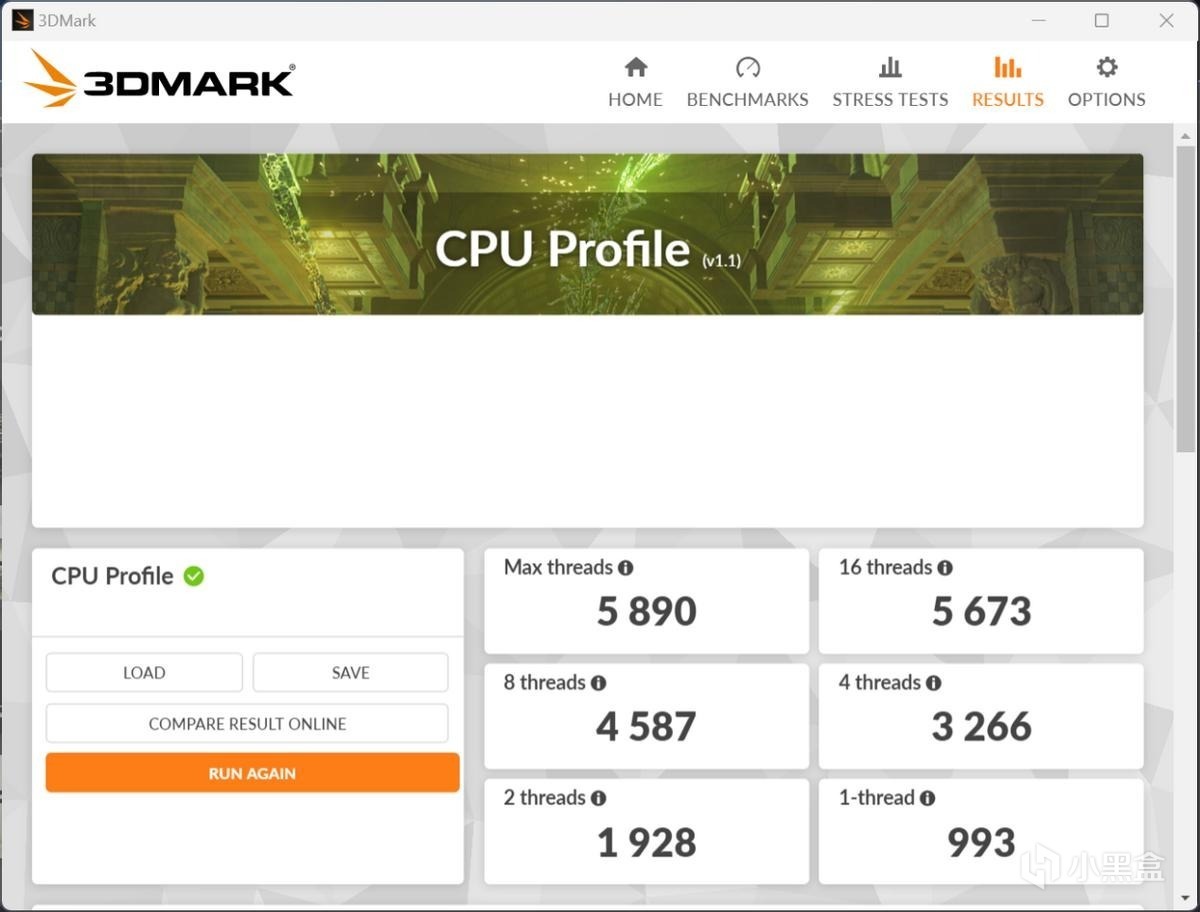1200x912 pixels.
Task: Click the 3DMark title bar app icon
Action: pos(23,20)
